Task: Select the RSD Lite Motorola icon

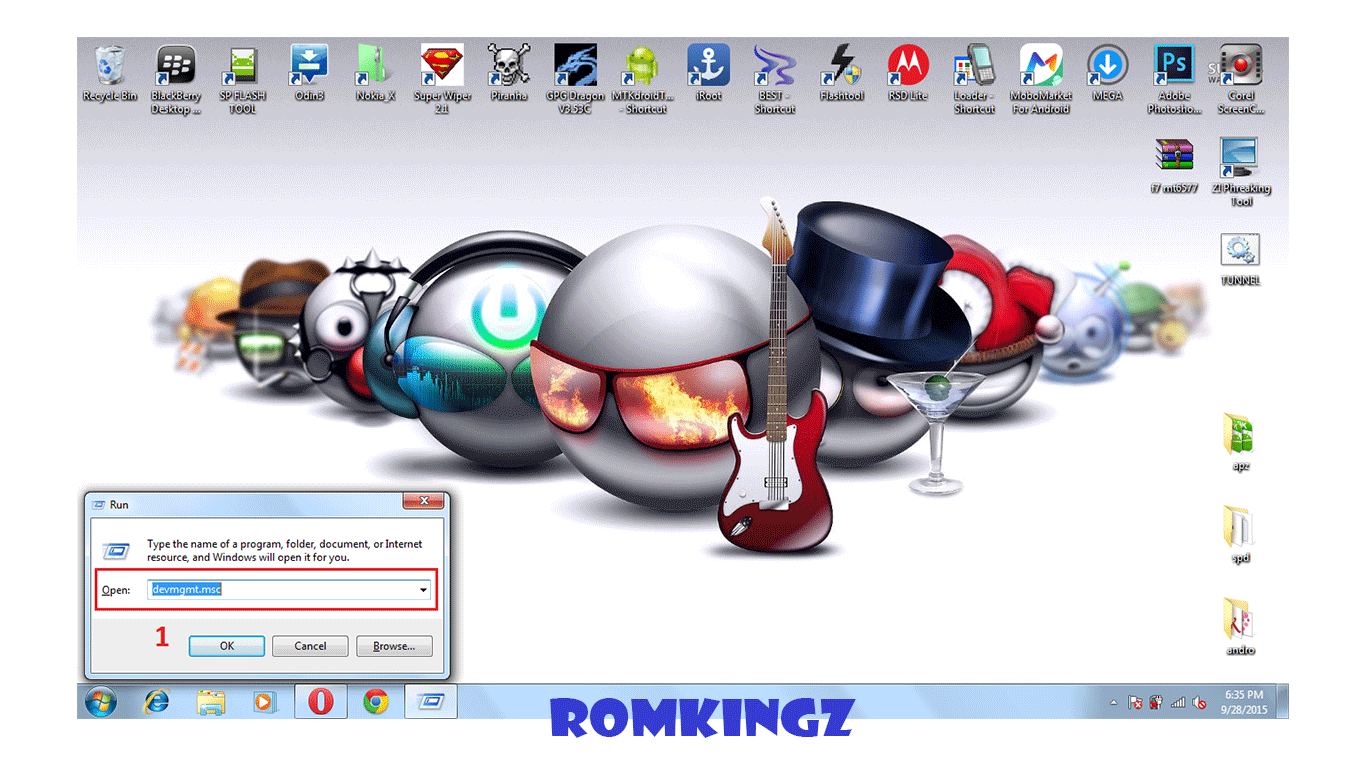Action: click(x=908, y=72)
